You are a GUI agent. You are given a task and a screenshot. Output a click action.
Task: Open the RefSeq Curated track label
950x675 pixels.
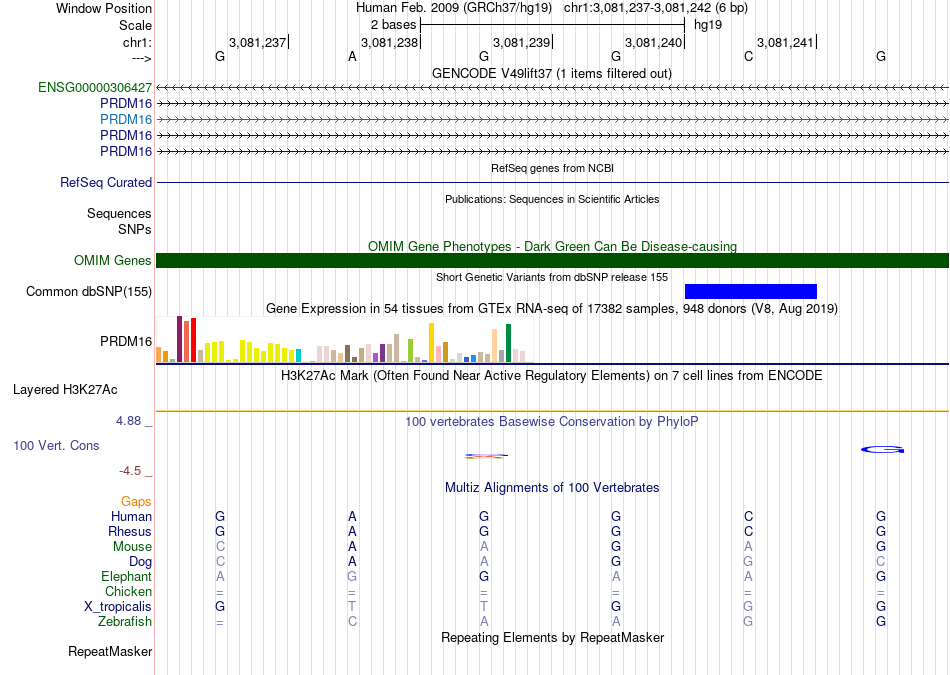tap(106, 182)
